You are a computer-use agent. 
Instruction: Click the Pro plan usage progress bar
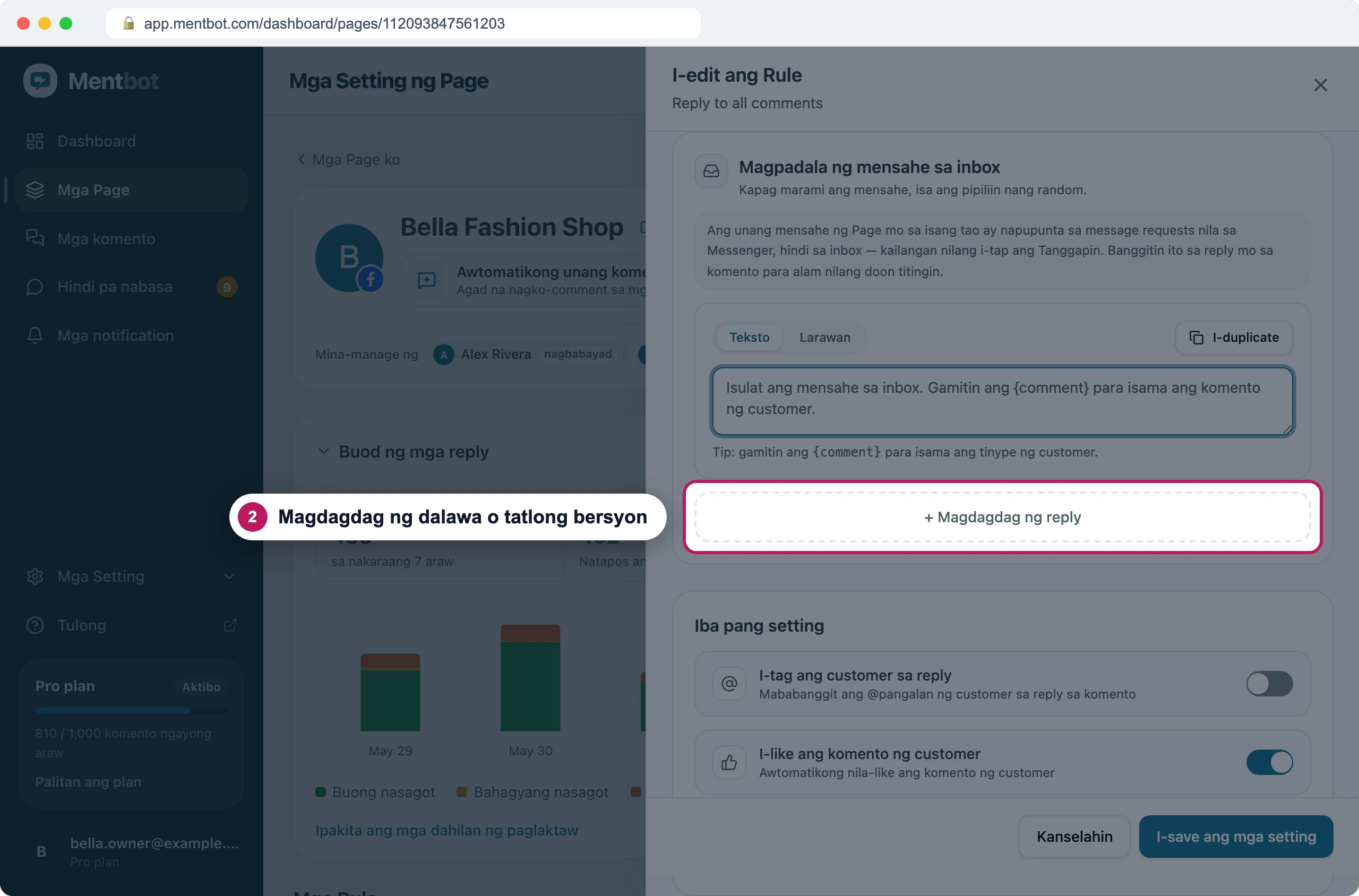click(x=132, y=710)
